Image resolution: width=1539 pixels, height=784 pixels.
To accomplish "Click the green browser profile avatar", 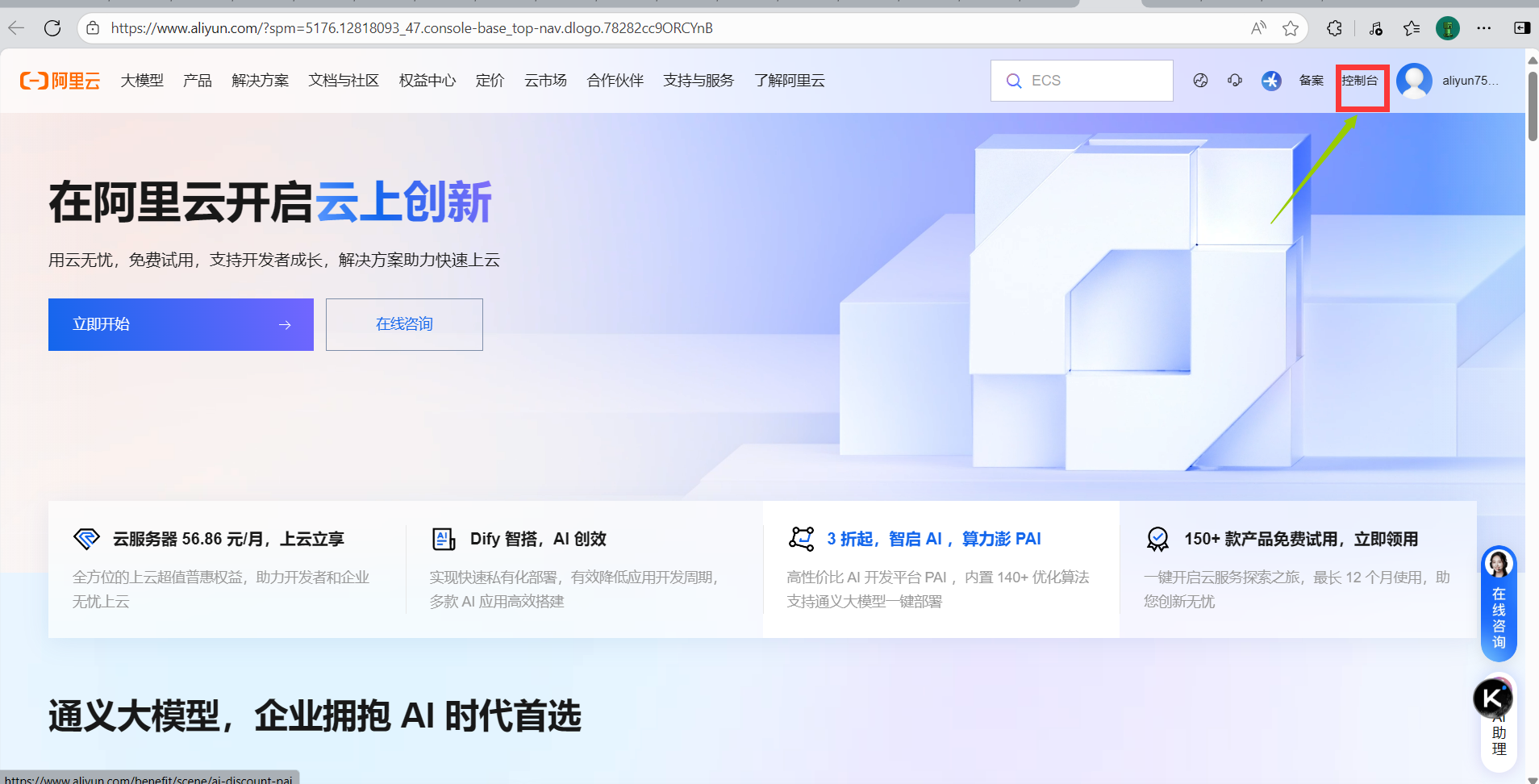I will pos(1448,28).
